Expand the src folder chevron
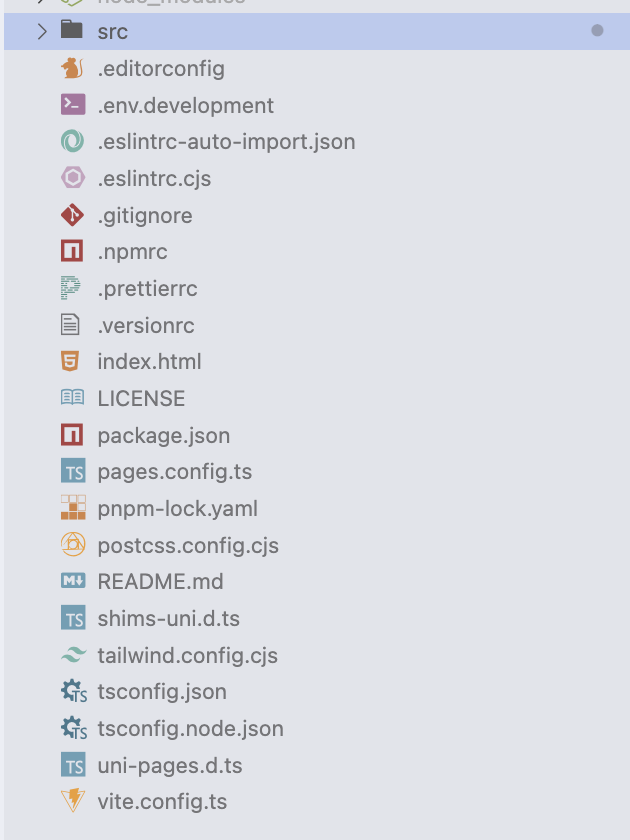630x840 pixels. tap(41, 31)
